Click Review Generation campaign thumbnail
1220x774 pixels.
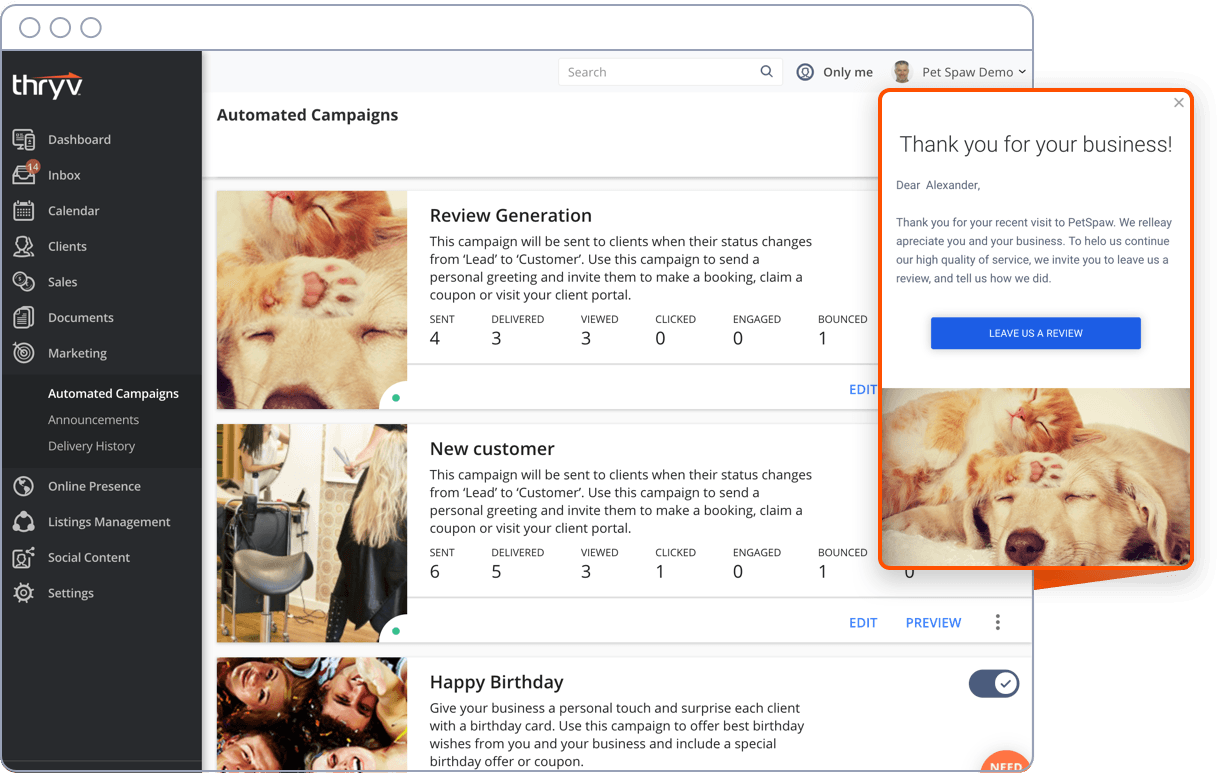tap(312, 300)
